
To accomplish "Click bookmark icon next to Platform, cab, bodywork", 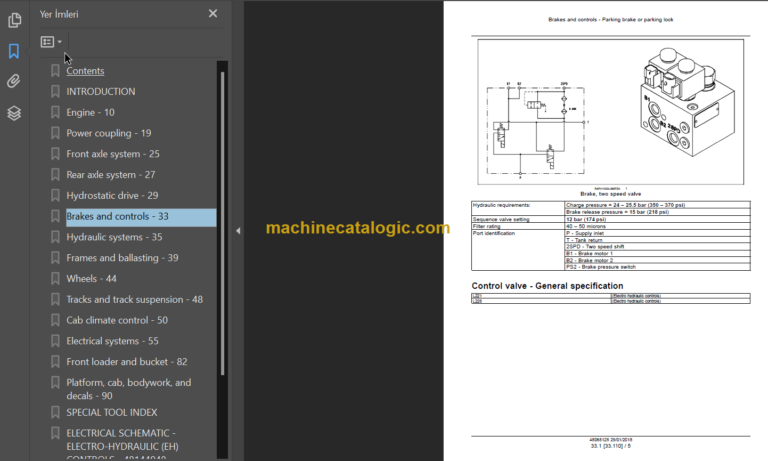I will pos(55,383).
